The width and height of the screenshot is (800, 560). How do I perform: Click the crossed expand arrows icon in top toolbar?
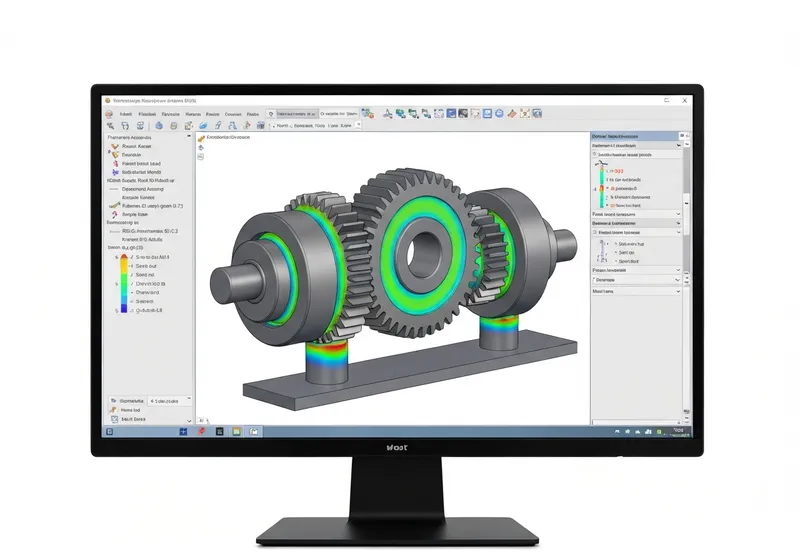(x=524, y=114)
